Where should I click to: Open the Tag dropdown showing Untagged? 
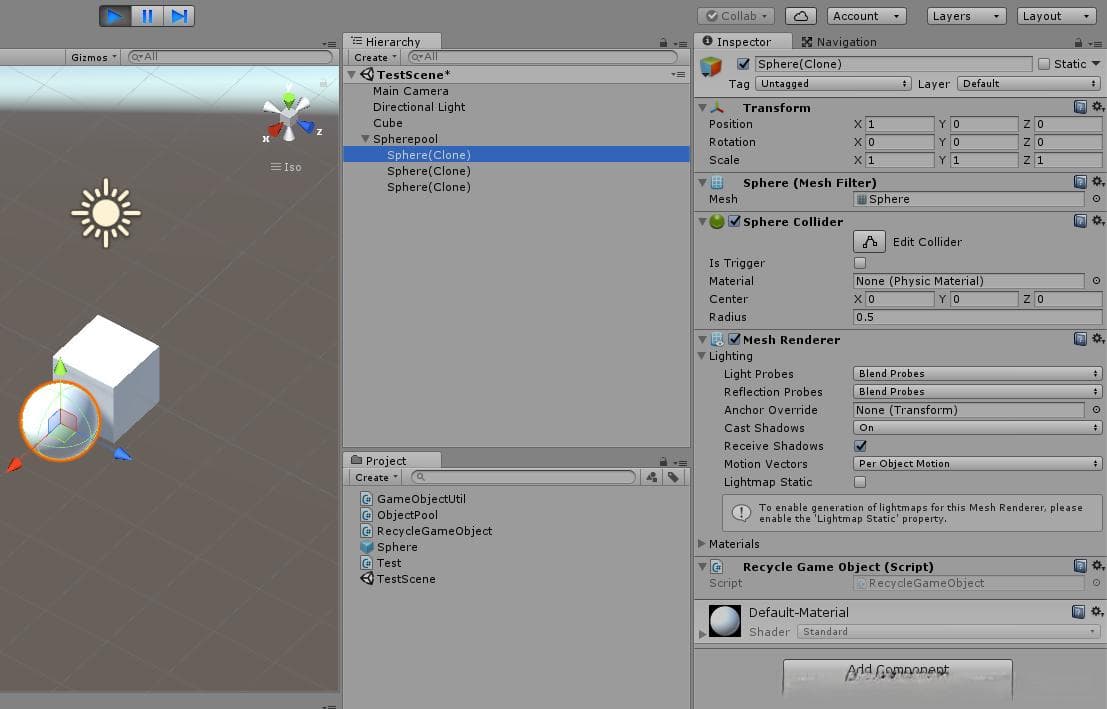(x=833, y=83)
